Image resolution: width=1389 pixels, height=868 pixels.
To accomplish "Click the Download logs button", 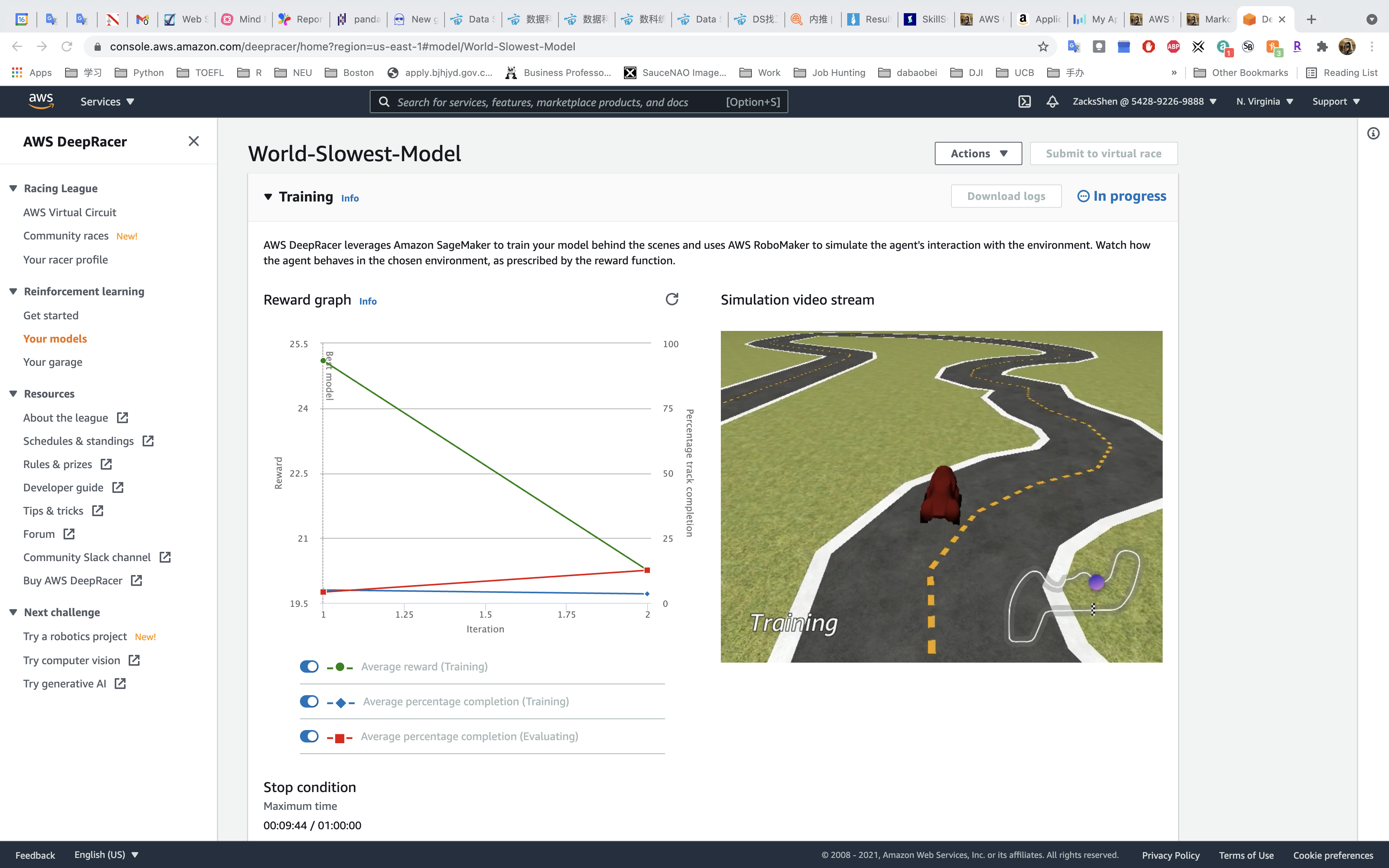I will click(1006, 196).
